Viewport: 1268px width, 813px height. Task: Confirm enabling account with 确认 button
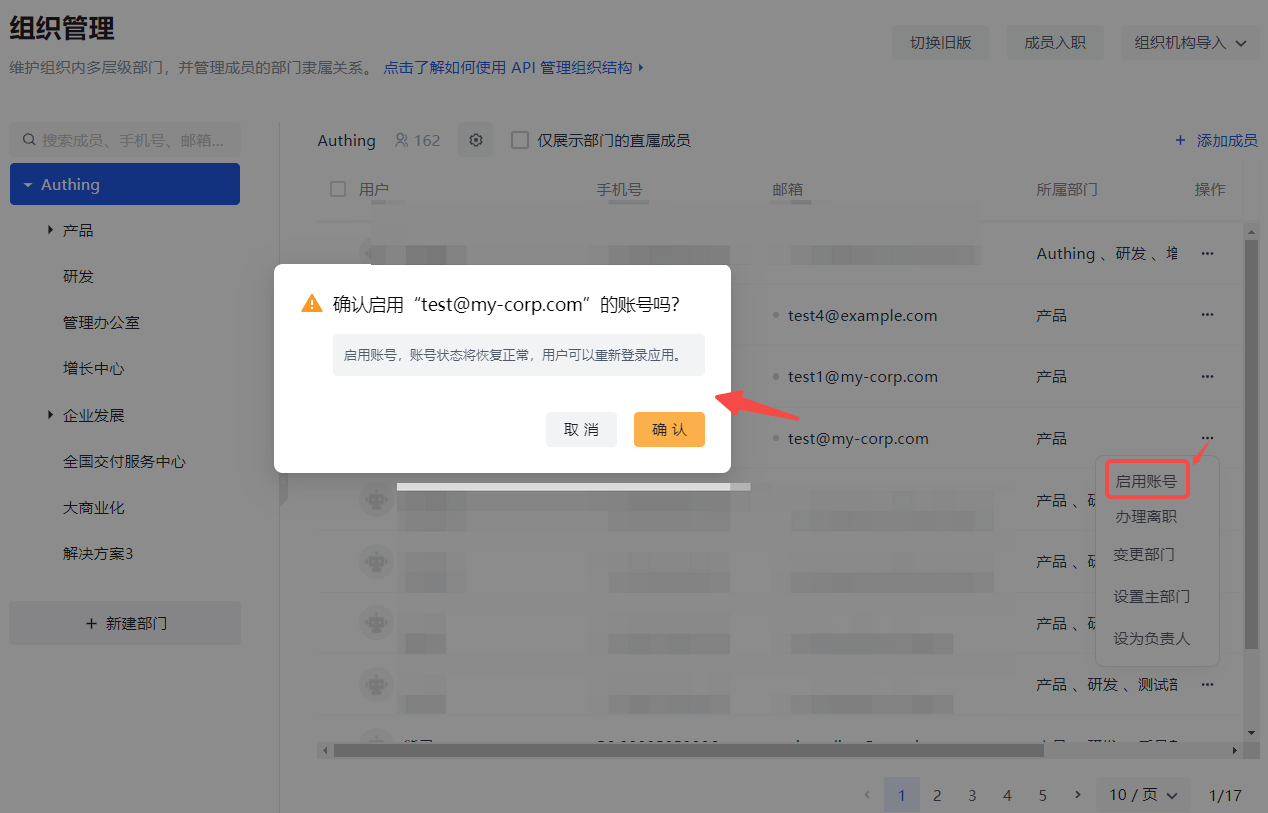(669, 430)
